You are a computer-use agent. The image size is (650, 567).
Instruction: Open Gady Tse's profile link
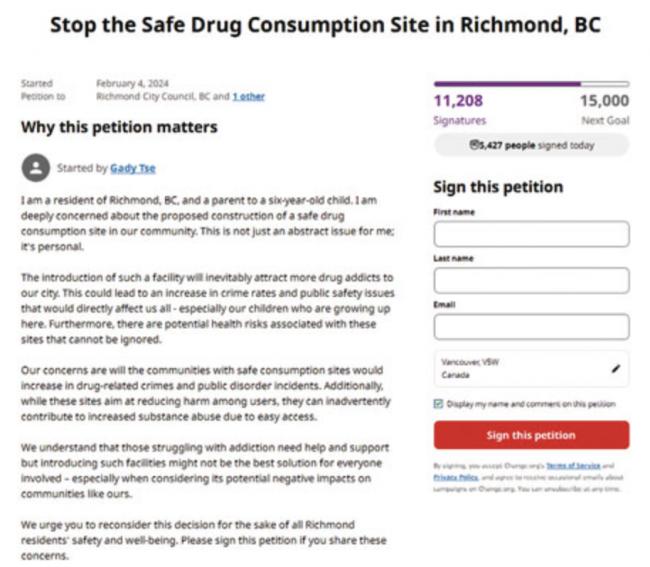click(132, 168)
